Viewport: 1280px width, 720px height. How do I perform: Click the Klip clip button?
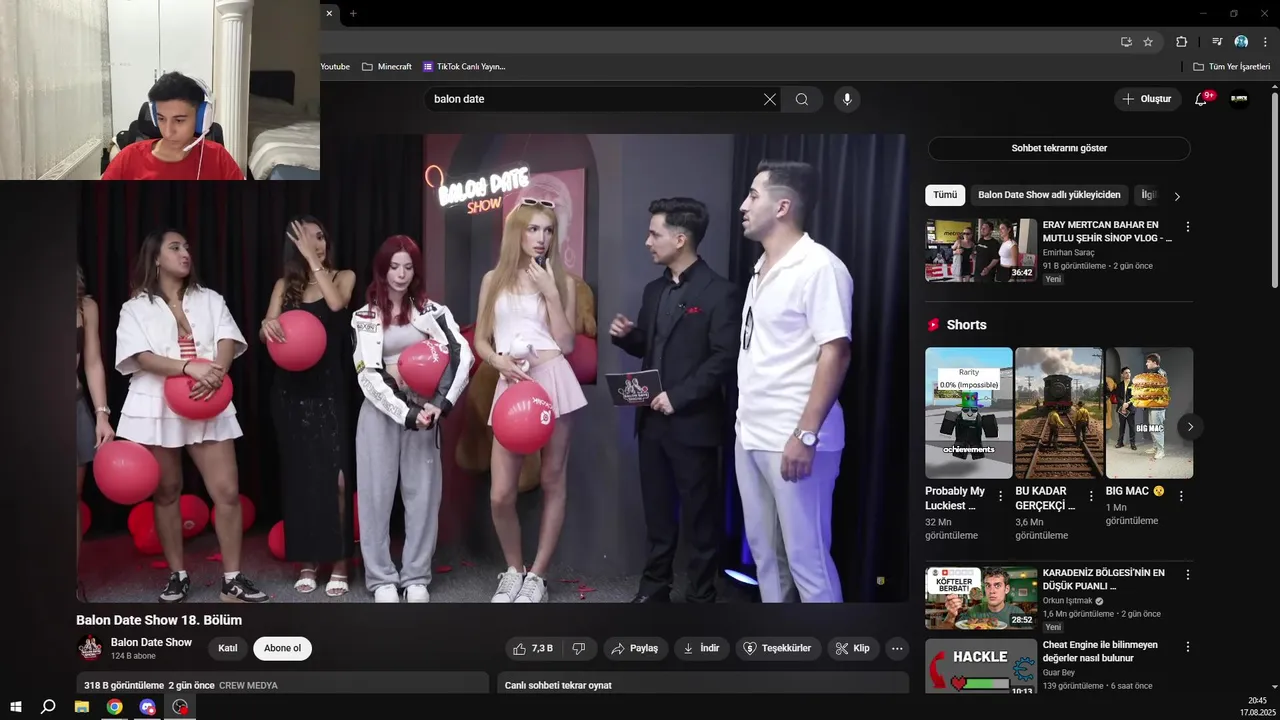tap(853, 648)
